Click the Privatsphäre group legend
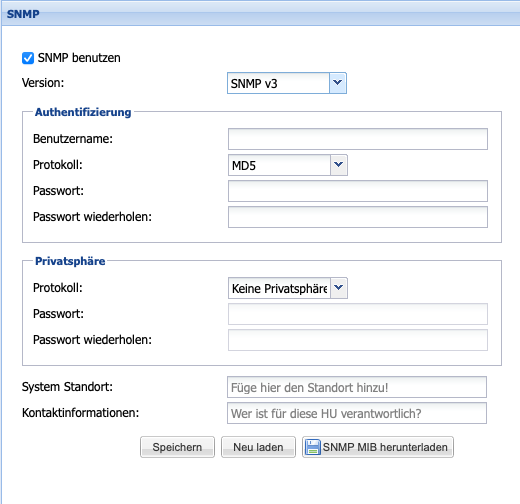 click(70, 261)
